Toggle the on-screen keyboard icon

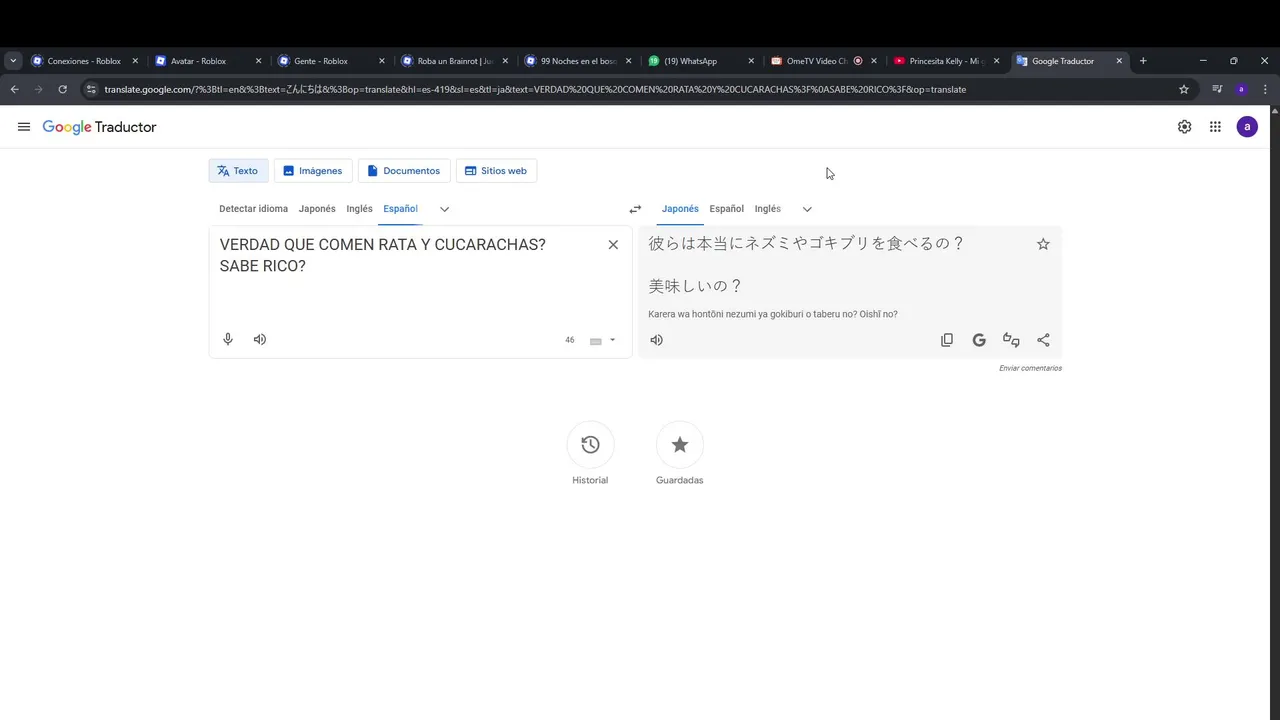(x=596, y=341)
